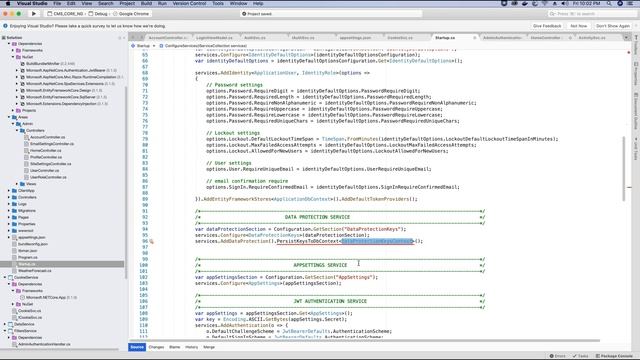
Task: Click the previous-tab navigation arrow in the tab strip
Action: point(133,38)
